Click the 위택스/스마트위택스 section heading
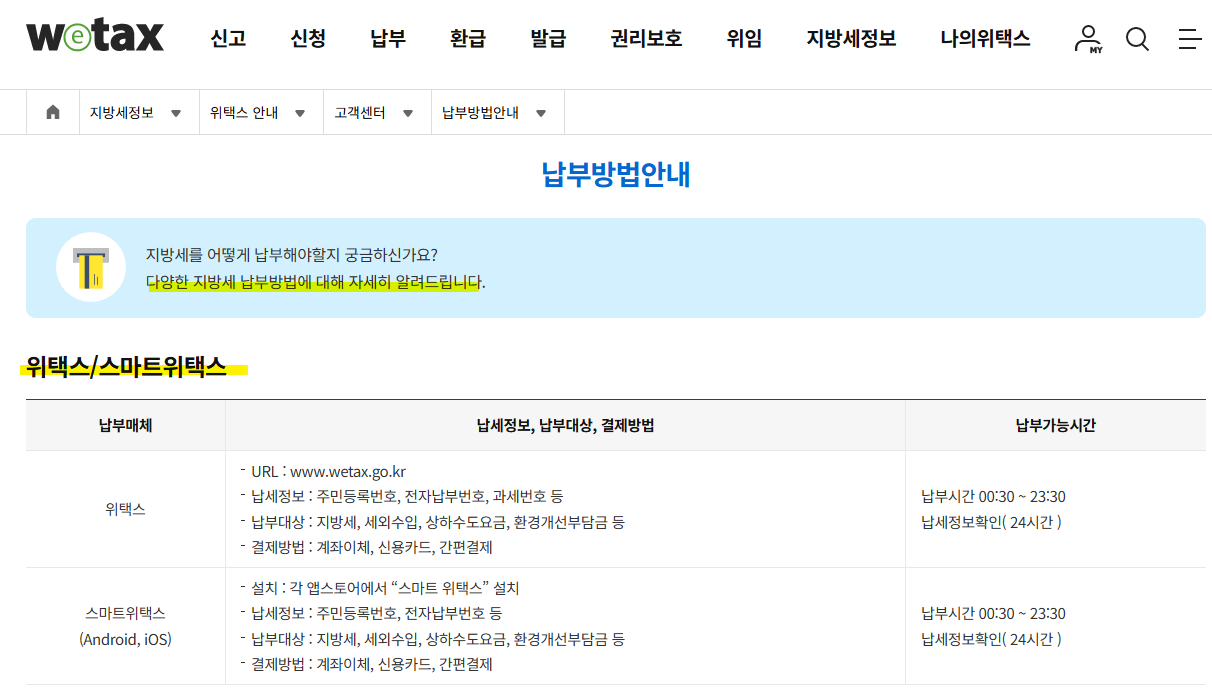The width and height of the screenshot is (1212, 693). pos(126,367)
